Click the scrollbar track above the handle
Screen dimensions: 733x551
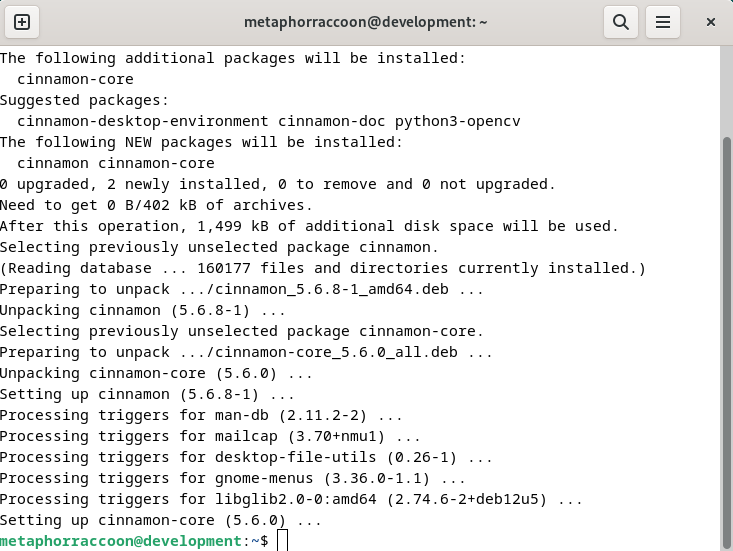point(726,91)
